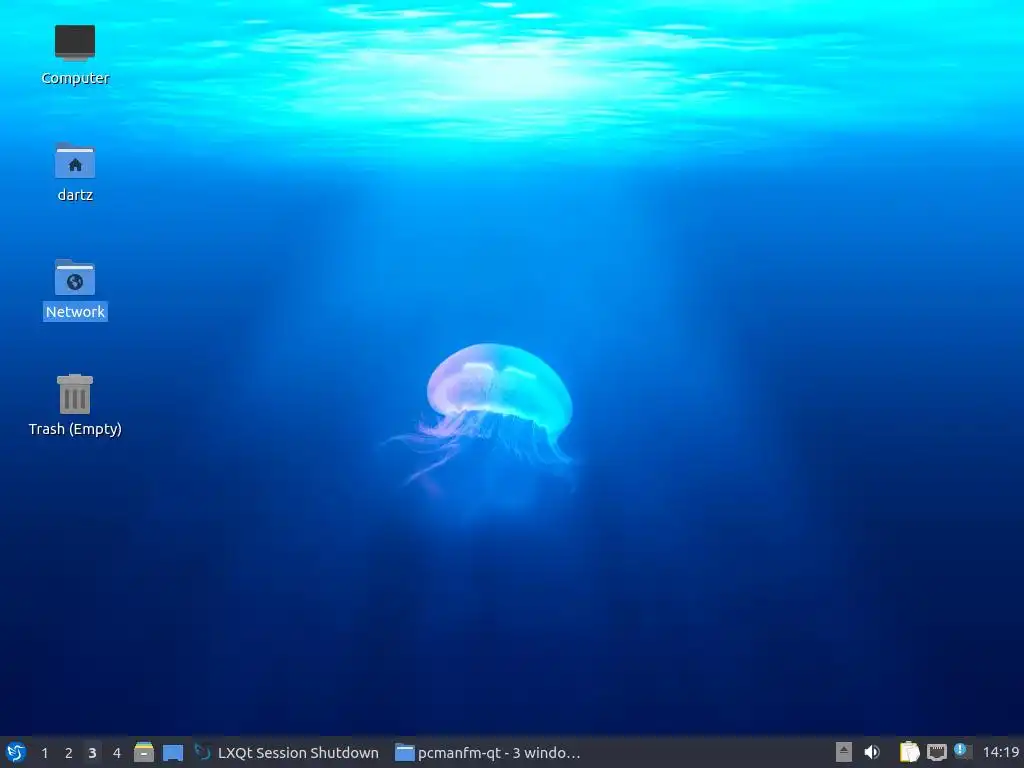Open the update notifier tray icon
Viewport: 1024px width, 768px height.
point(963,751)
